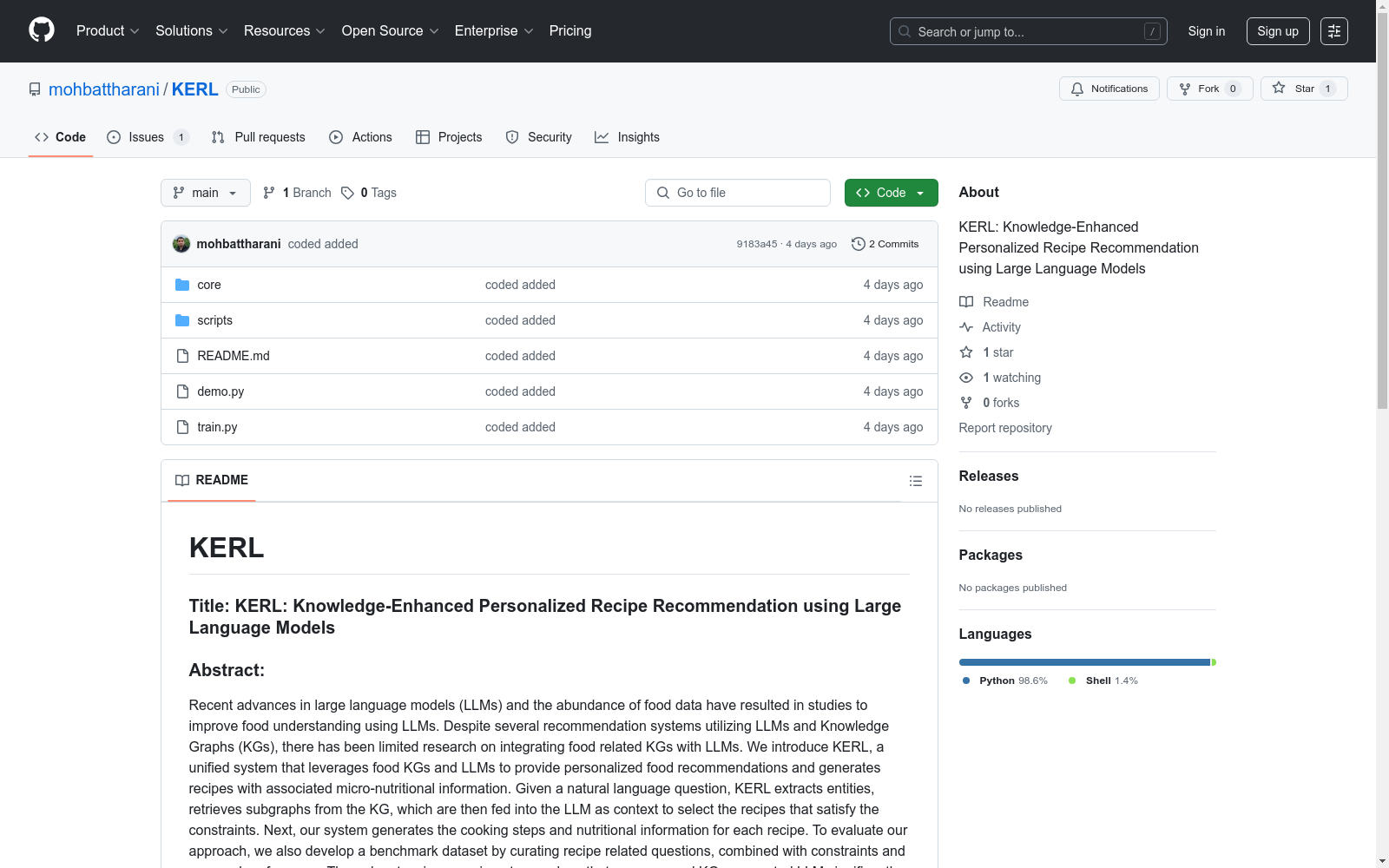
Task: Click the repository icon beside mohbattharani
Action: (x=35, y=89)
